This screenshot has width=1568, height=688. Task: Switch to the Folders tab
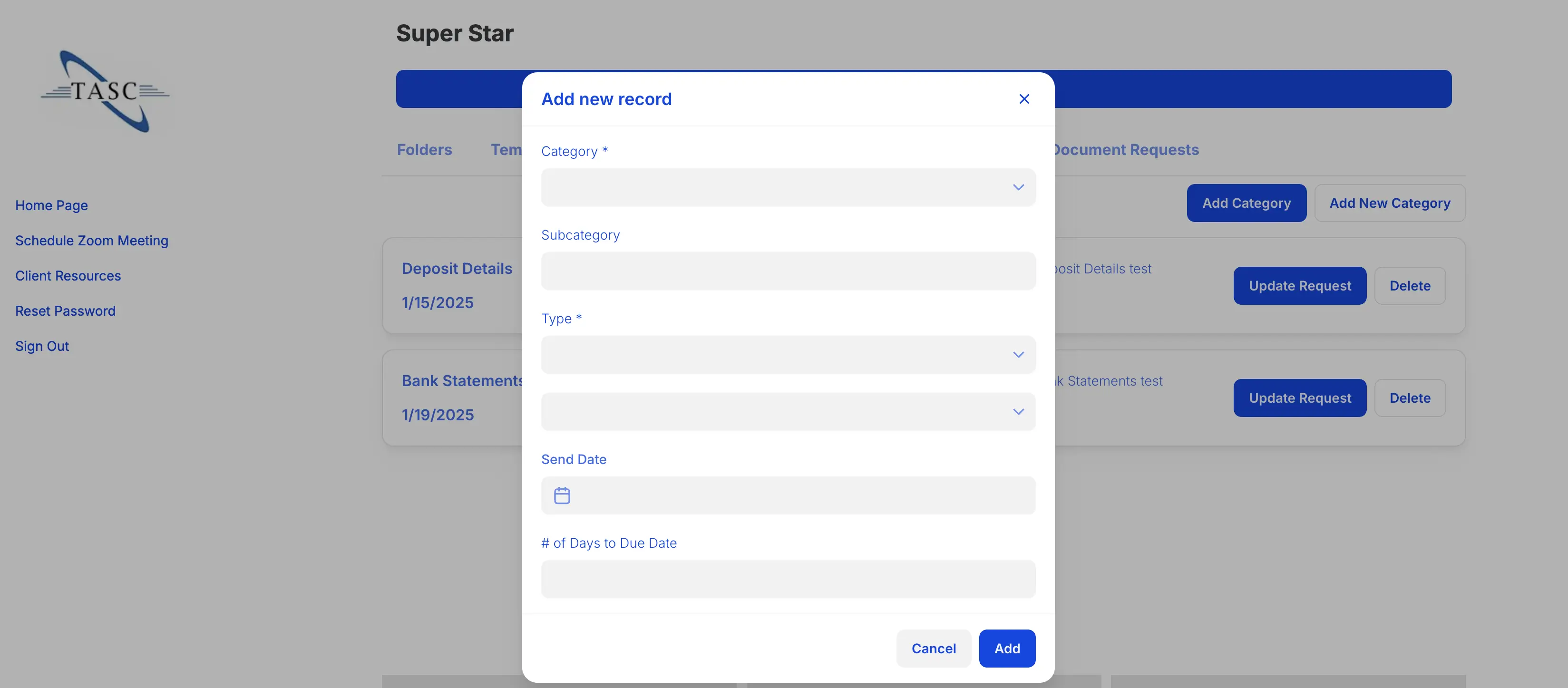(424, 150)
